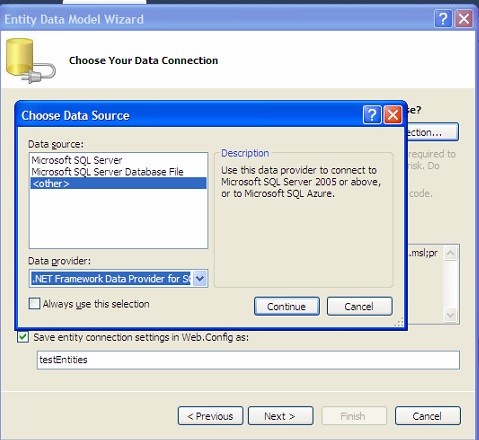Select Microsoft SQL Server data source
Image resolution: width=479 pixels, height=440 pixels.
(x=118, y=160)
